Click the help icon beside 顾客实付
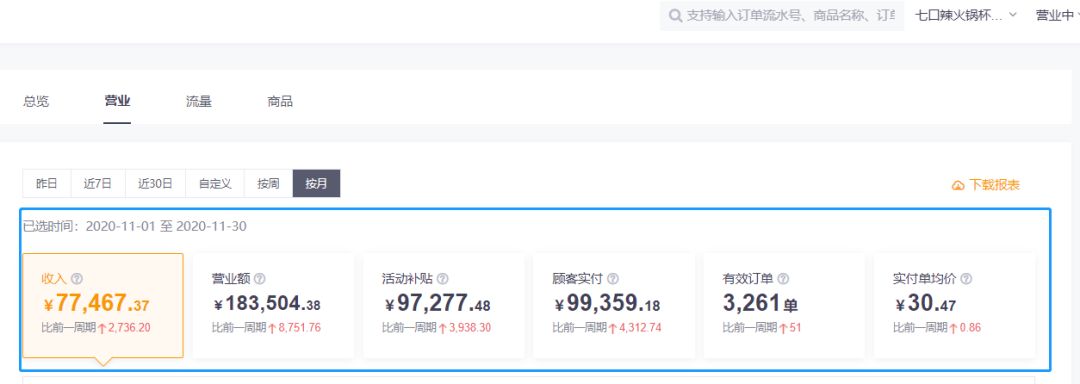Viewport: 1080px width, 384px height. tap(613, 279)
